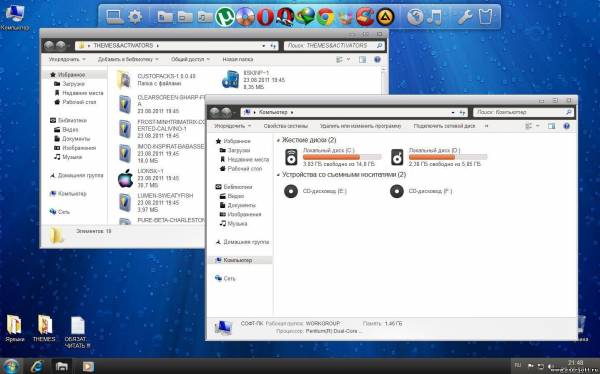The image size is (600, 374).
Task: Open the ОБЯЗАТ. ЧИТАТЬ desktop file
Action: [77, 332]
